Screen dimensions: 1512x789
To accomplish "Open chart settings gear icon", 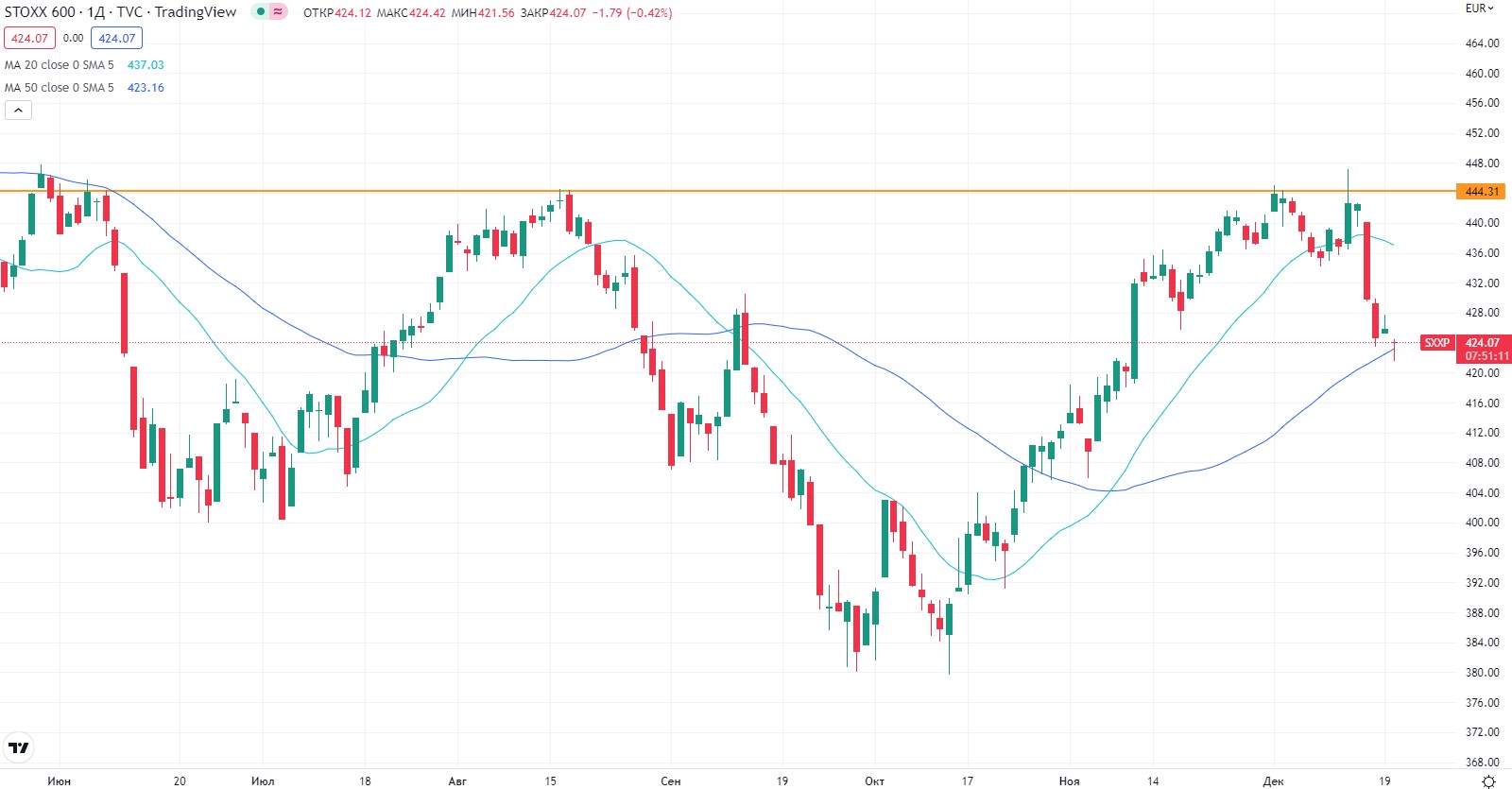I will pyautogui.click(x=1488, y=780).
